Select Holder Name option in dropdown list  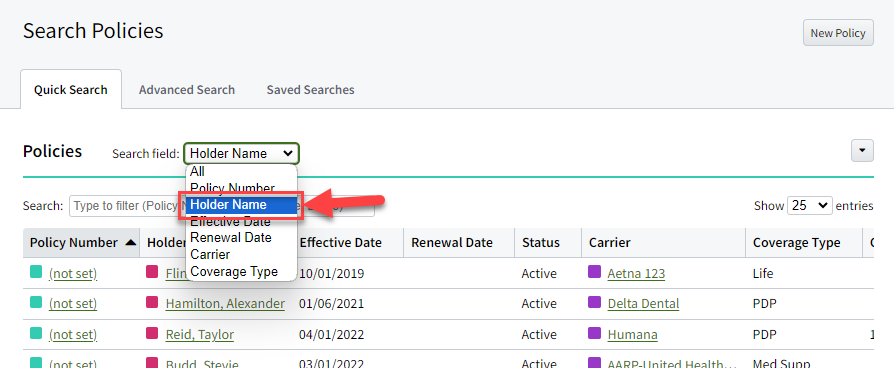coord(241,205)
